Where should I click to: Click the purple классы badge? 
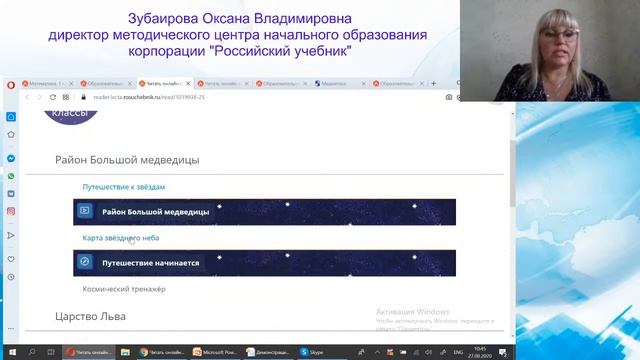70,116
